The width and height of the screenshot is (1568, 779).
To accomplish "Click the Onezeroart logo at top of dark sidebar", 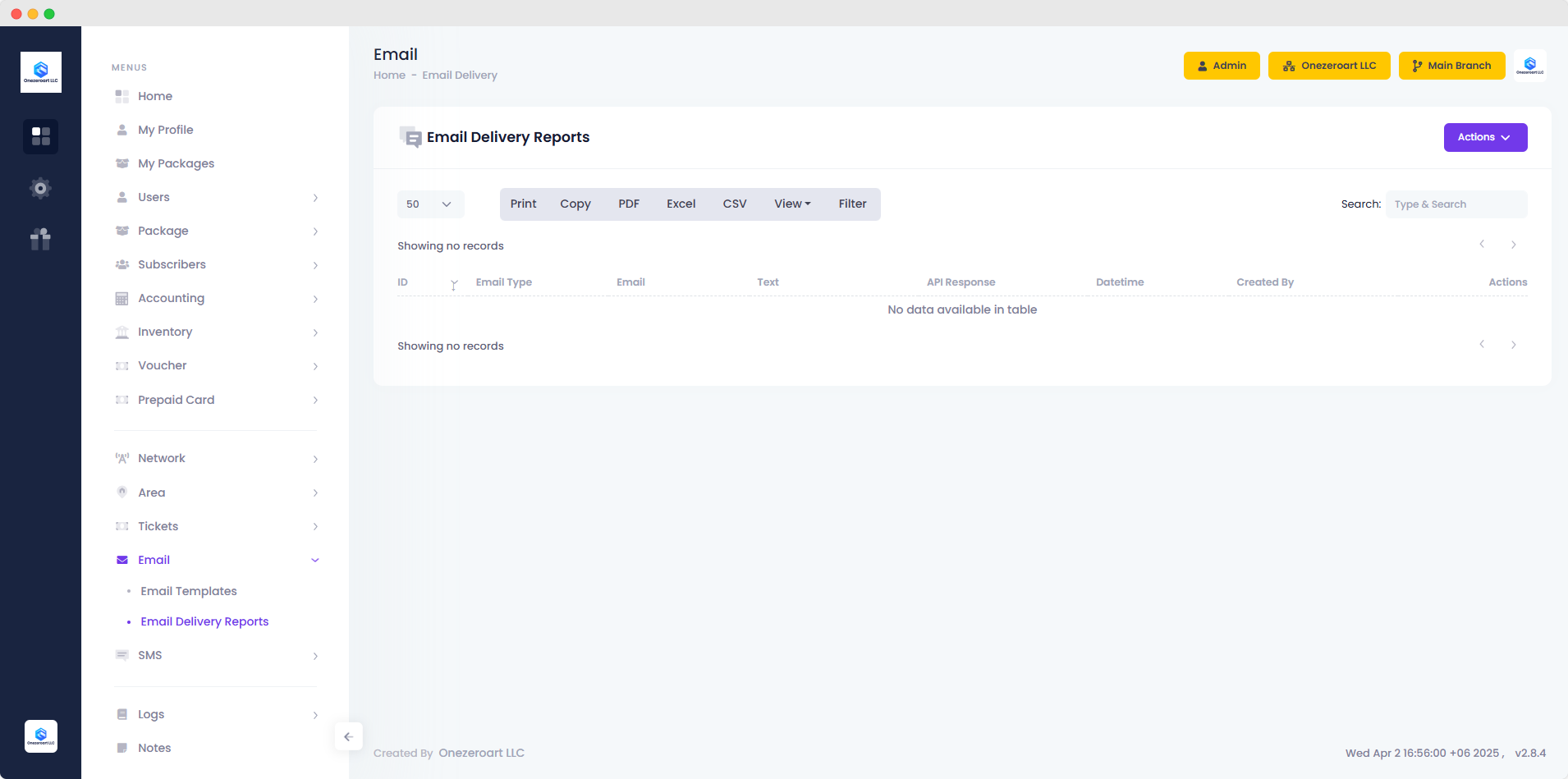I will click(x=41, y=72).
